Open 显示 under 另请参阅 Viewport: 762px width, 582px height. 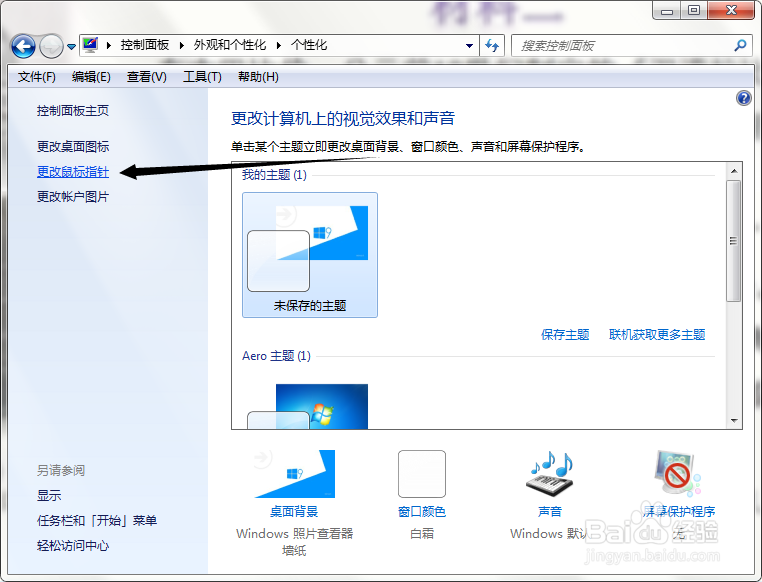point(49,496)
